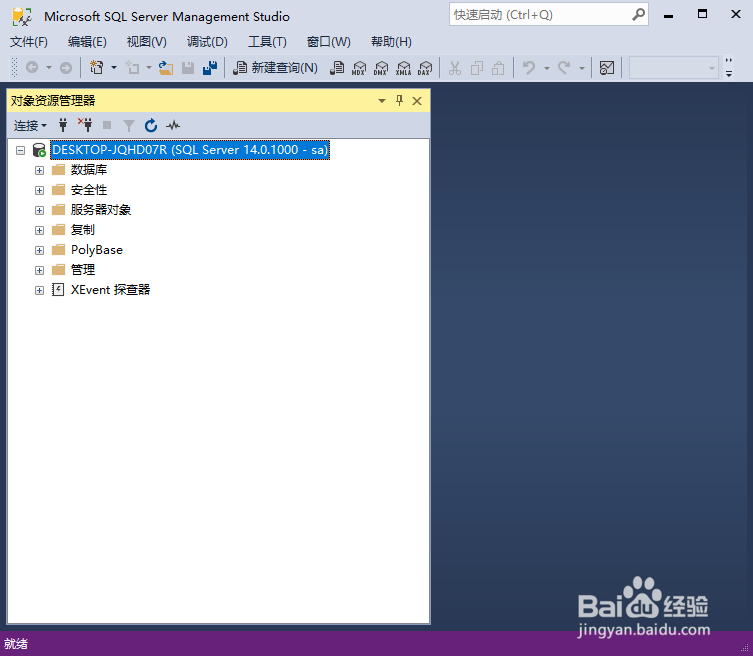Click the 新建查询(N) button
This screenshot has width=753, height=656.
276,68
